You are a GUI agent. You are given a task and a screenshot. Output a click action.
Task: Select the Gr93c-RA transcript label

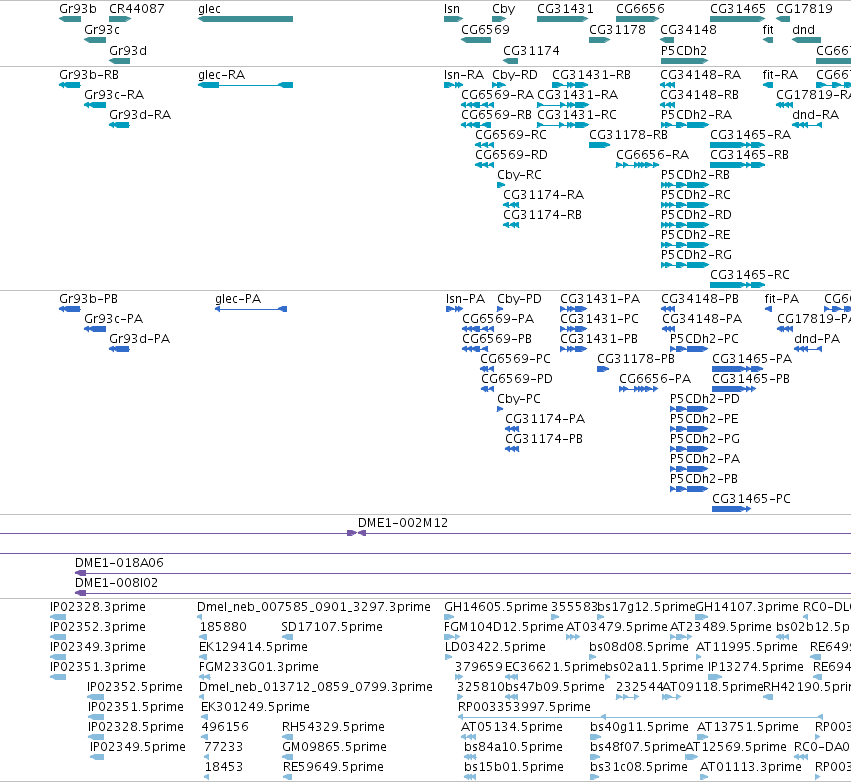[x=114, y=94]
